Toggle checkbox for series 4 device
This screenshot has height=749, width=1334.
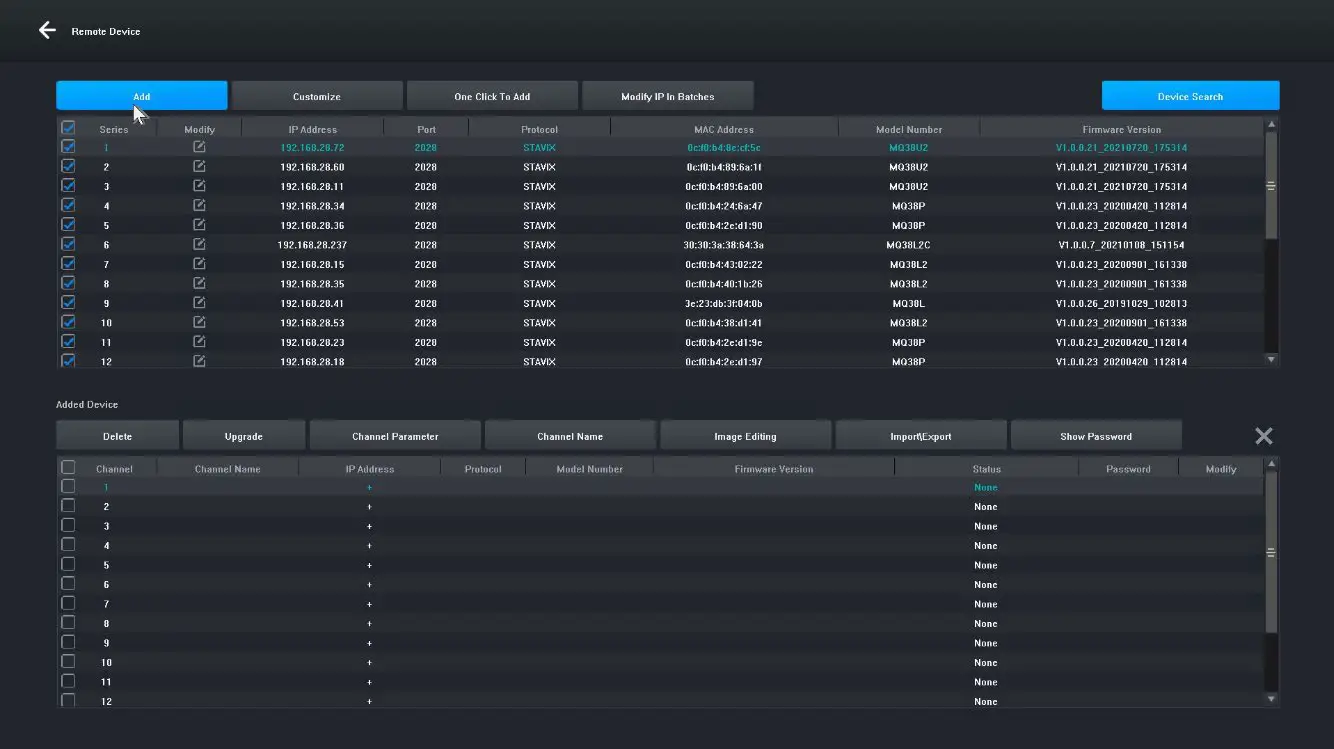tap(68, 206)
